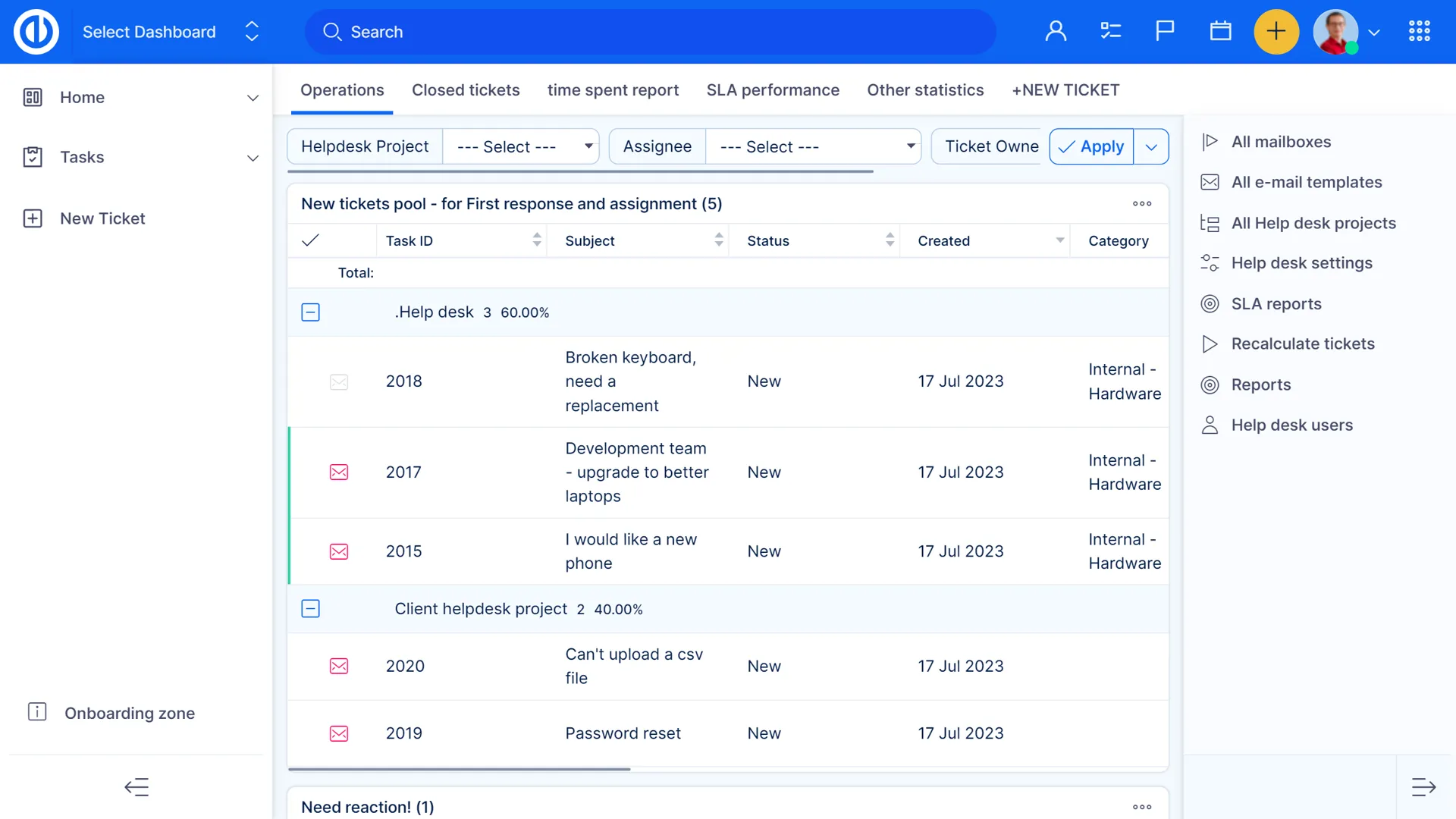Open the Help desk settings link
Viewport: 1456px width, 819px height.
[1301, 263]
